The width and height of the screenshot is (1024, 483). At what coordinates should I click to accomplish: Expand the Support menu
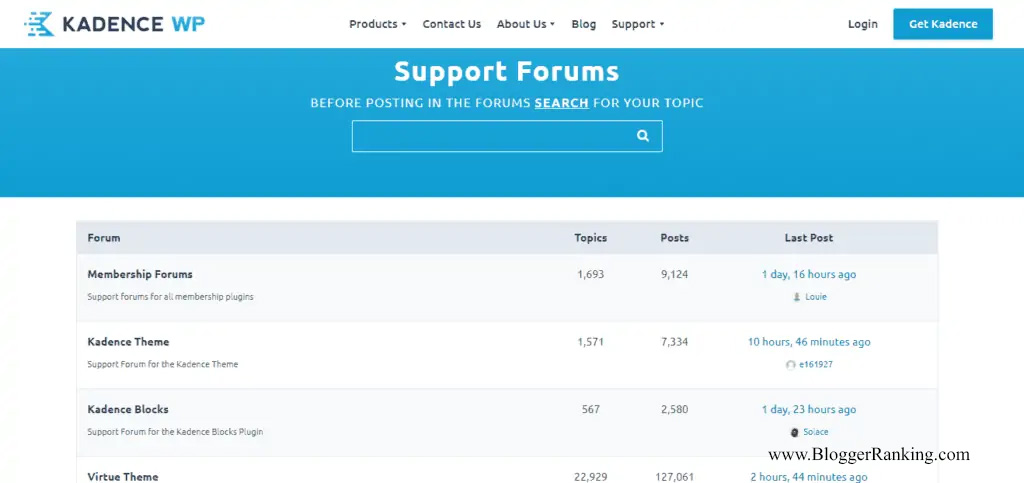pyautogui.click(x=637, y=24)
